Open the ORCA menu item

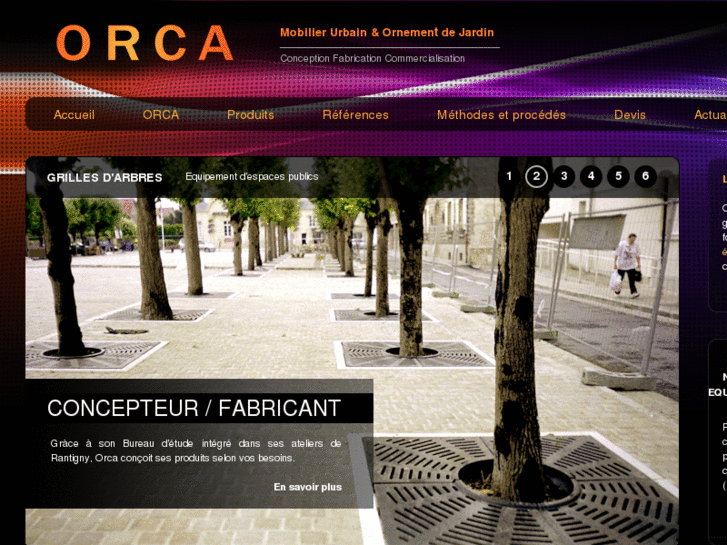coord(161,115)
